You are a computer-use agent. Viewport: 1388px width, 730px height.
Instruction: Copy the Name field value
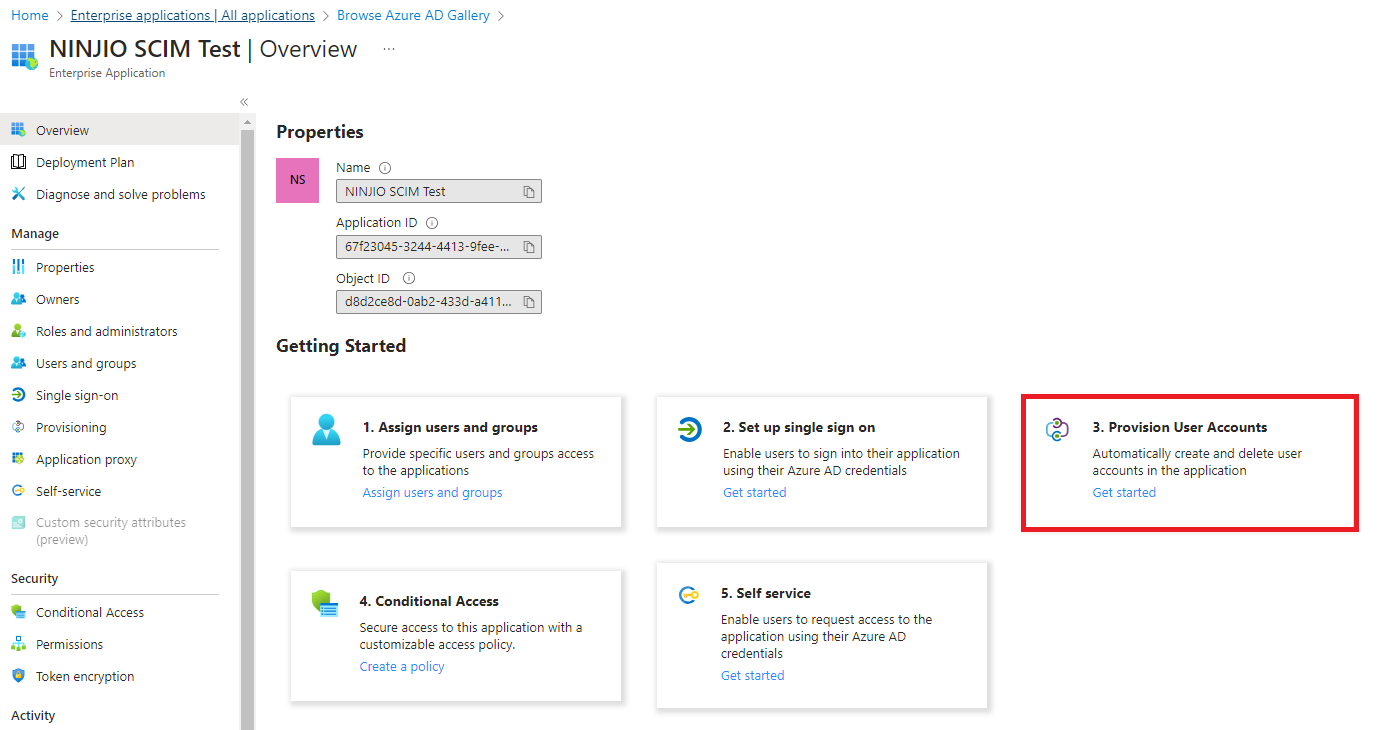pos(529,191)
